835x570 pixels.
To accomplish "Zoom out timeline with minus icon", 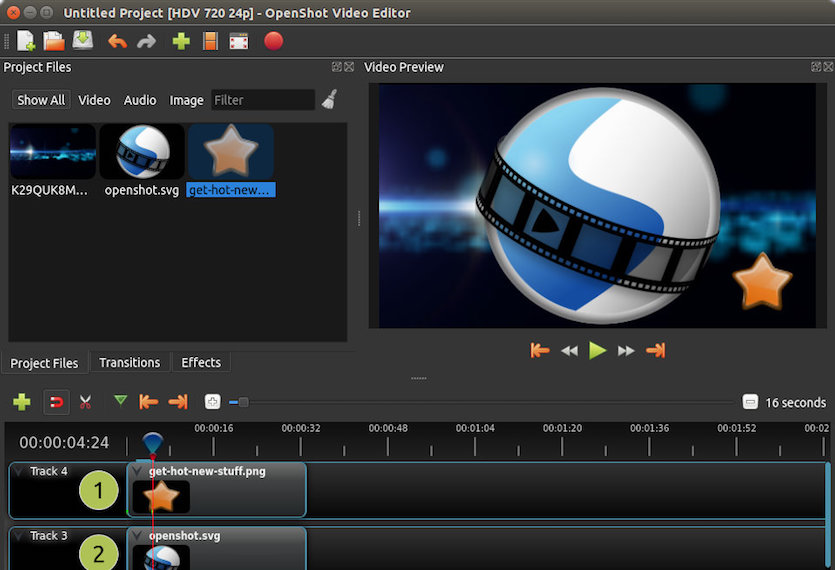I will point(750,402).
